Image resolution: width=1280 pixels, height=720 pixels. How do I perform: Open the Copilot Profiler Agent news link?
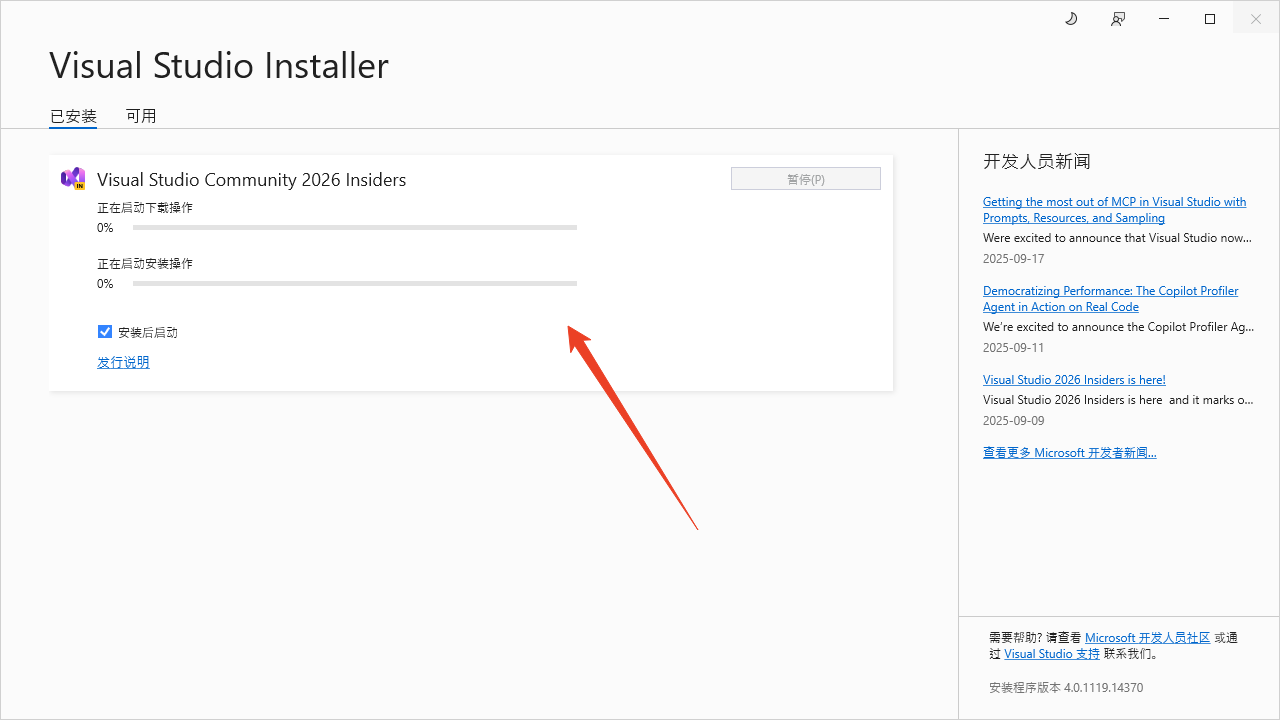coord(1110,299)
